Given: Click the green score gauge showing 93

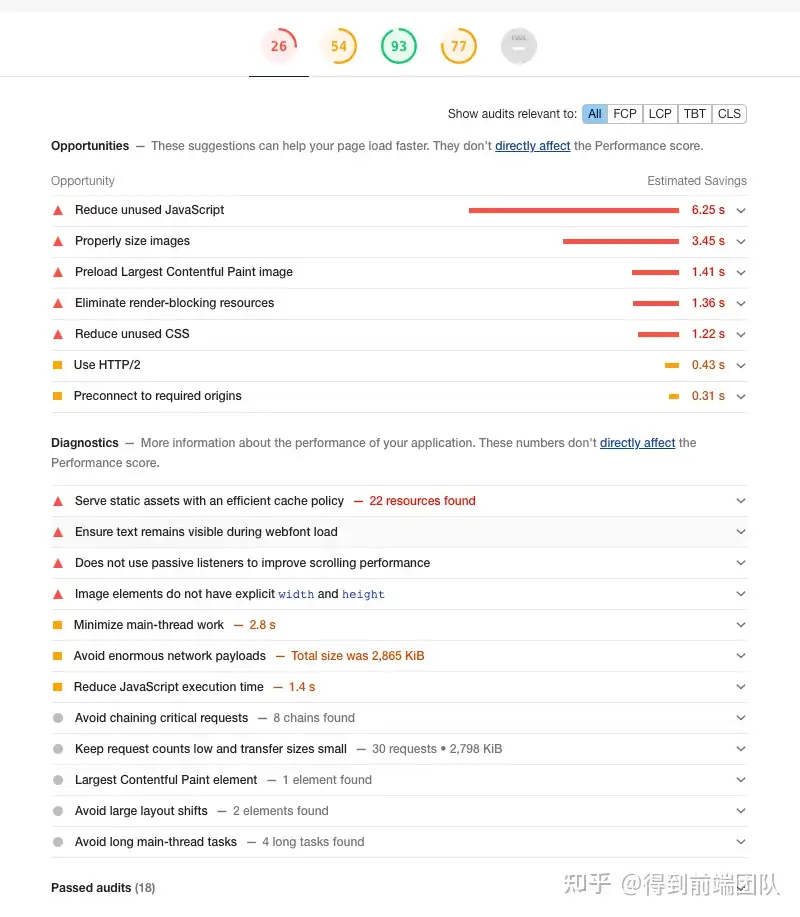Looking at the screenshot, I should [399, 46].
